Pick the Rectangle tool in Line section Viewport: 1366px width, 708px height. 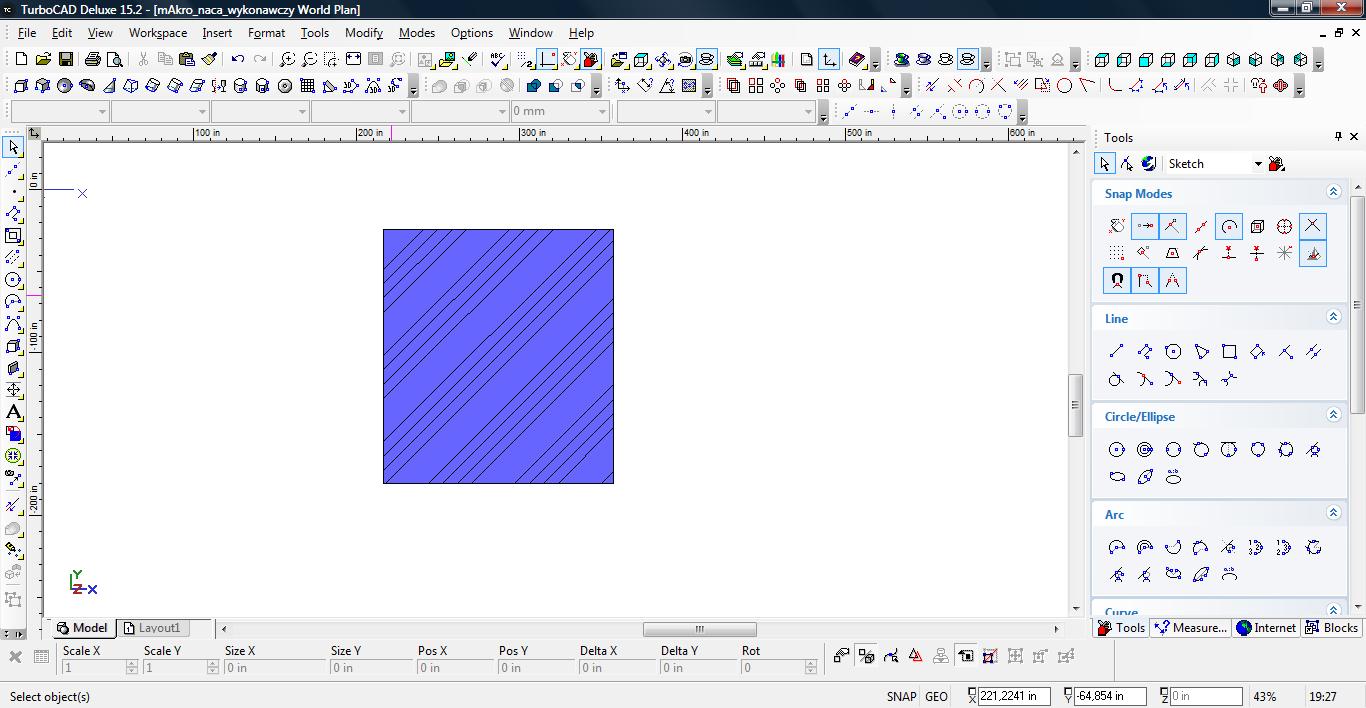pyautogui.click(x=1229, y=351)
